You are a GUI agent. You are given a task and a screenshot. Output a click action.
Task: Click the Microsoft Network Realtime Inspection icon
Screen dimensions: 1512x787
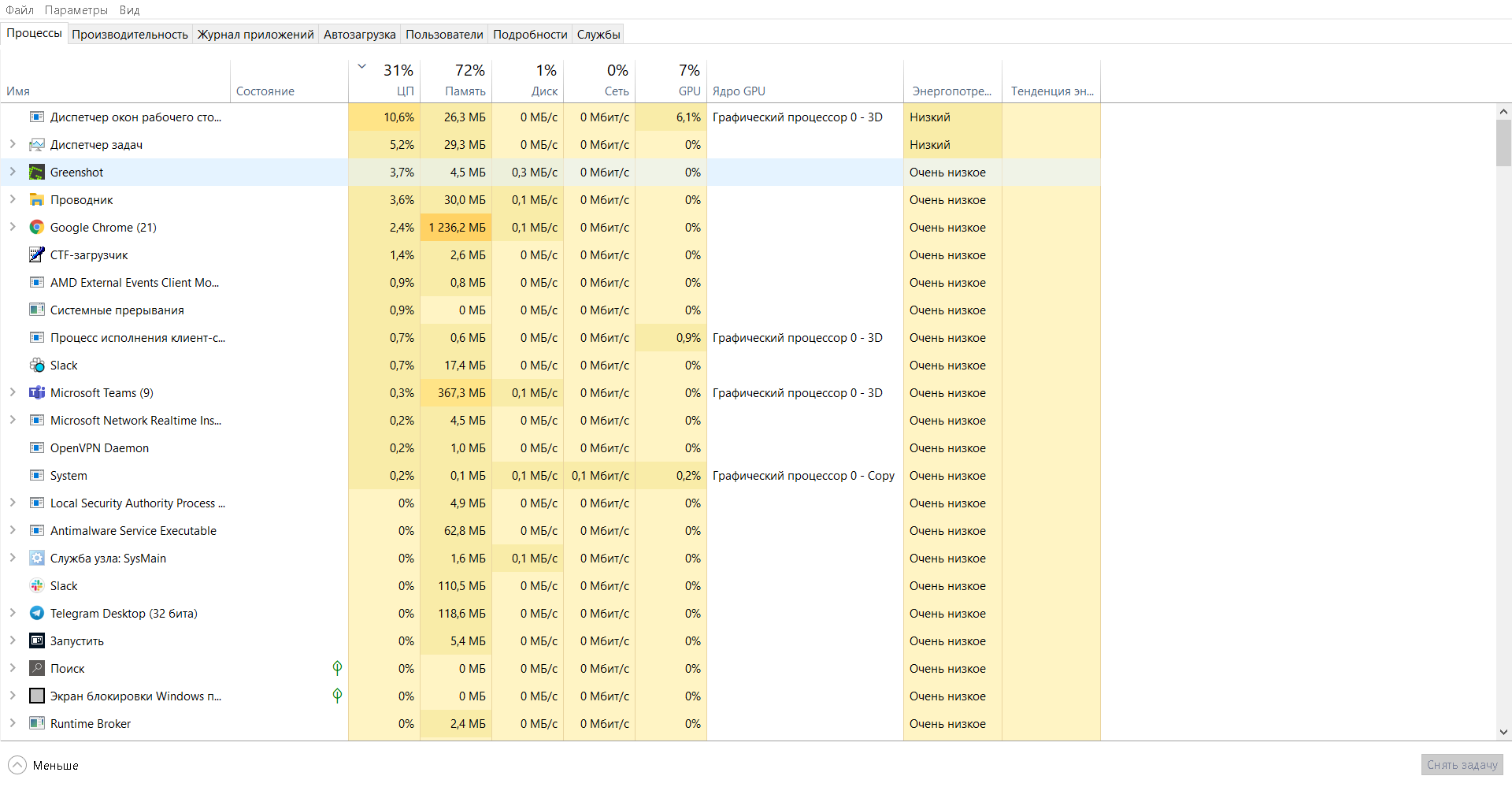tap(36, 421)
